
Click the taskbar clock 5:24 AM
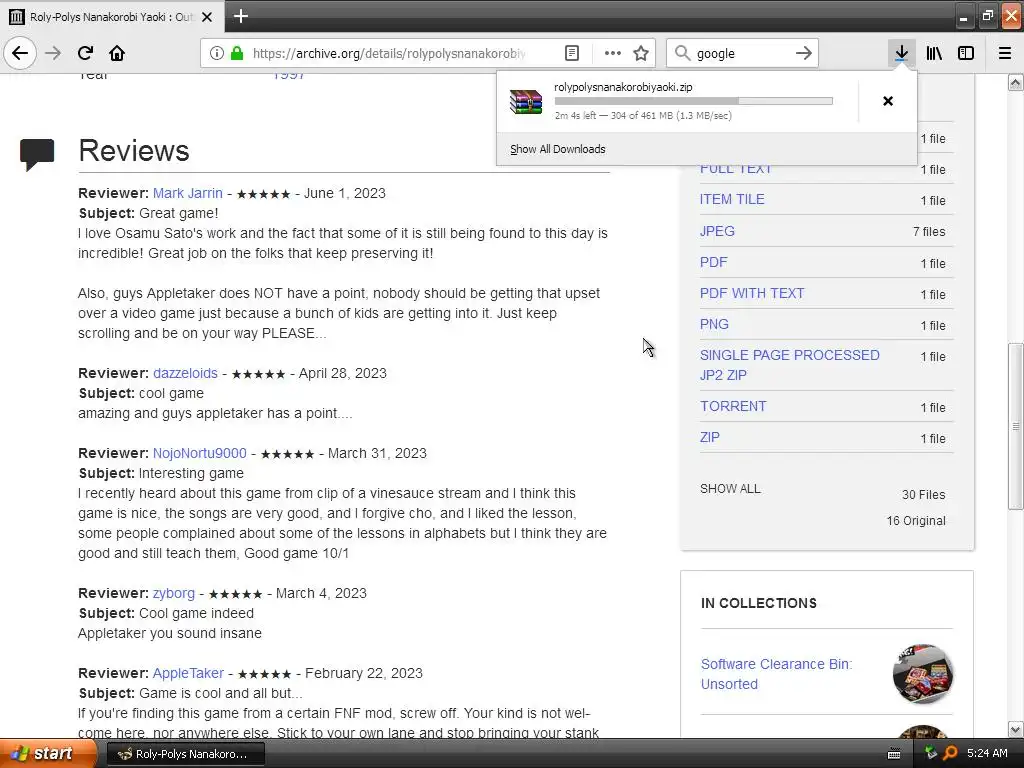(x=987, y=753)
